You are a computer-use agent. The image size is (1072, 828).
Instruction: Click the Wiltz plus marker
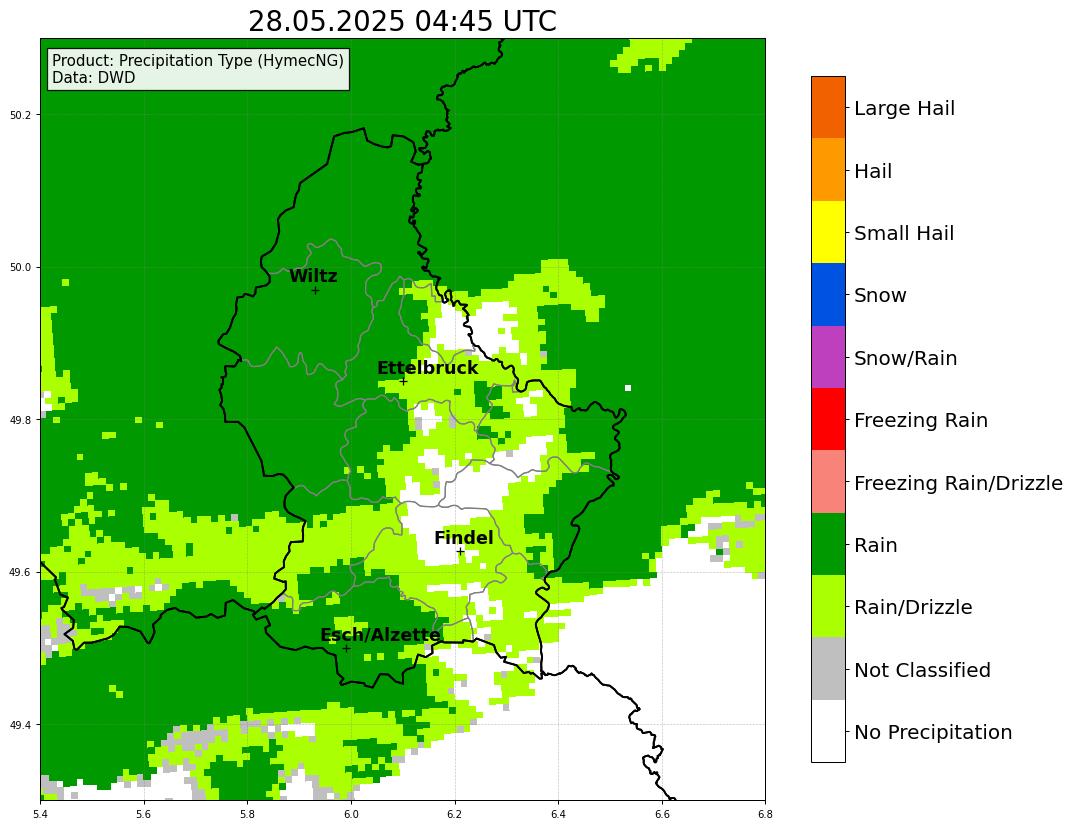point(315,291)
